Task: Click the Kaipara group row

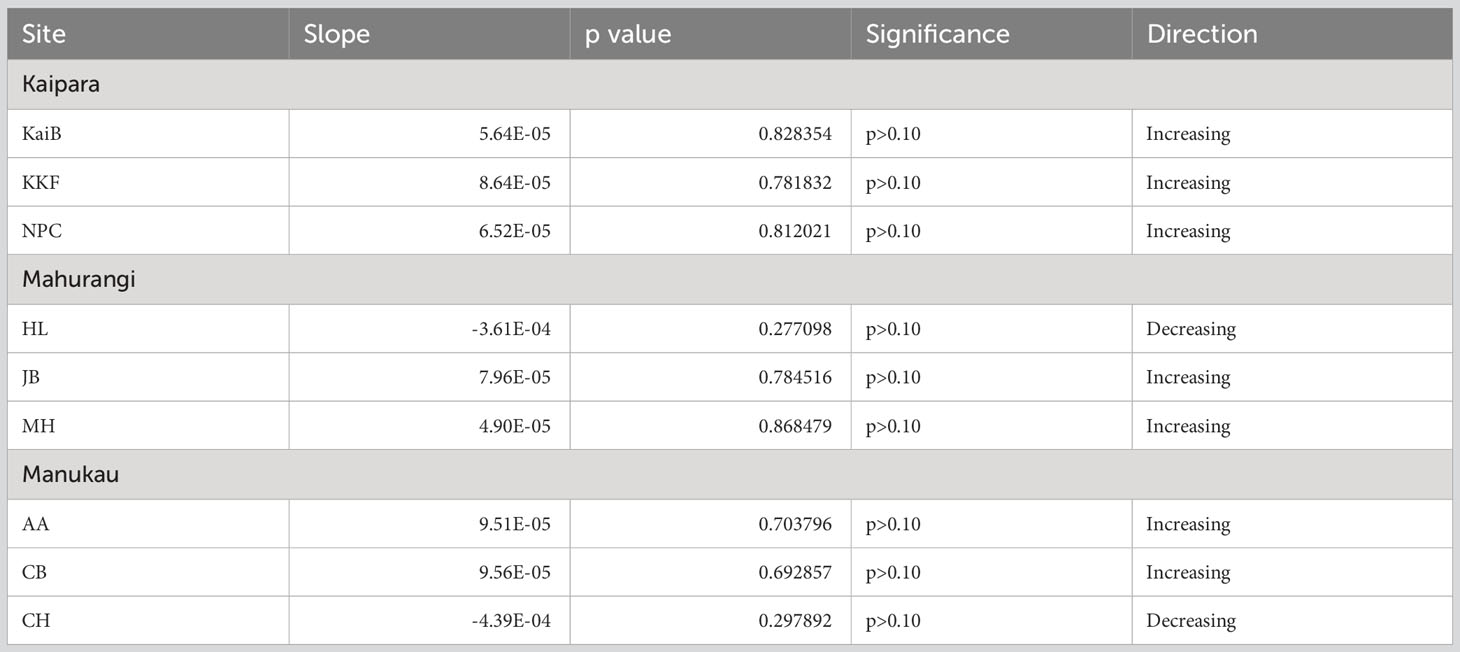Action: 730,84
